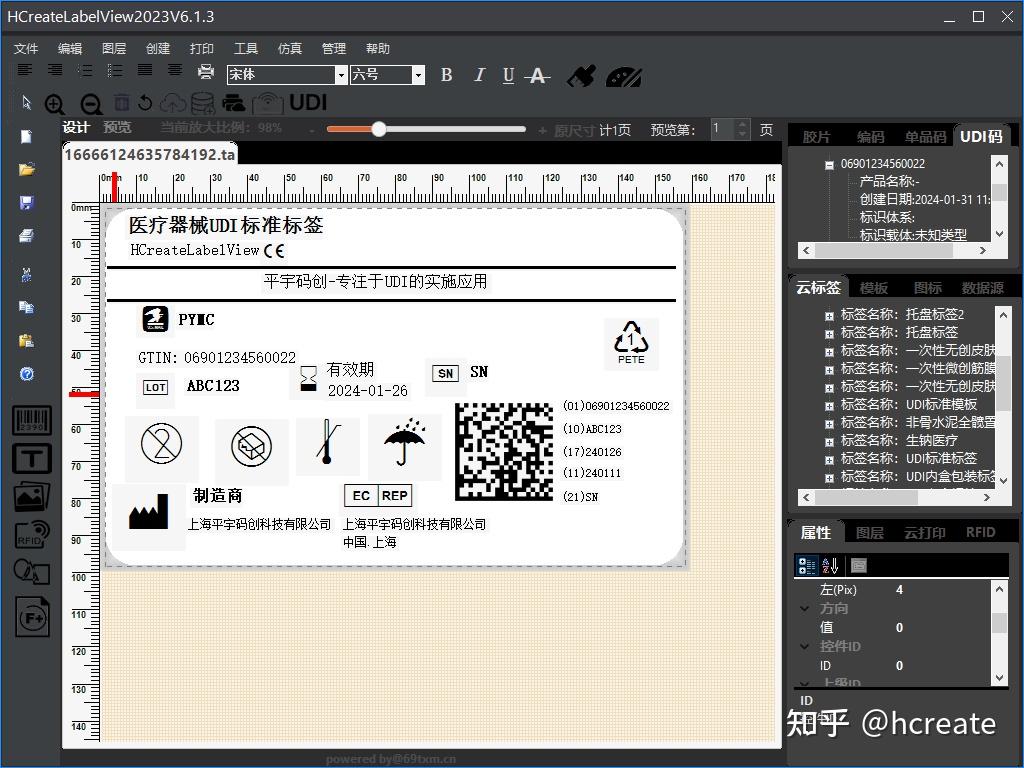
Task: Click the format paintbrush icon
Action: (581, 76)
